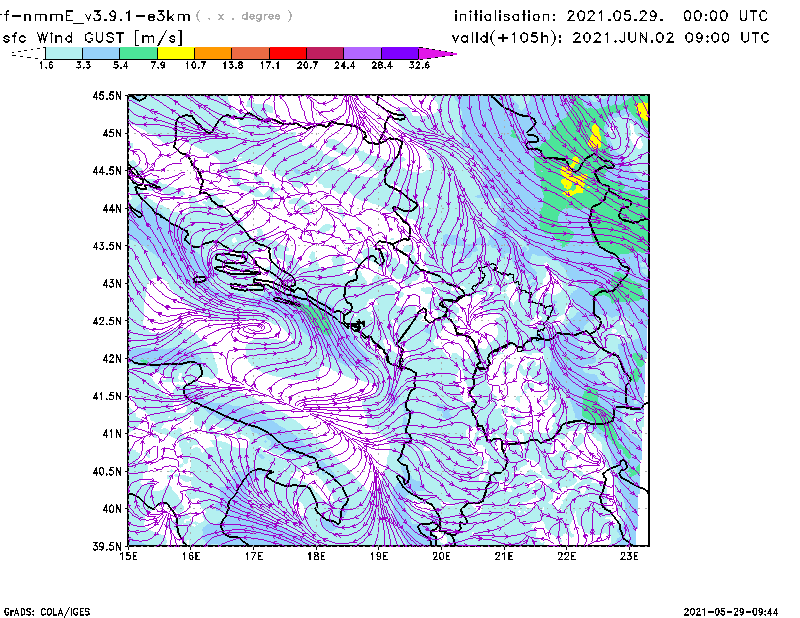Click the "44.5N" latitude label
Image resolution: width=800 pixels, height=618 pixels.
click(107, 170)
